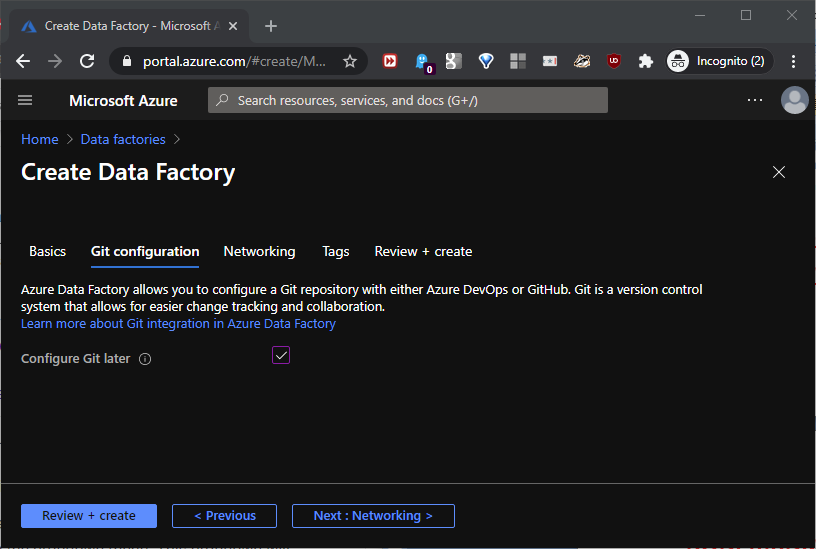Image resolution: width=816 pixels, height=549 pixels.
Task: Select the Review + create tab
Action: [423, 252]
